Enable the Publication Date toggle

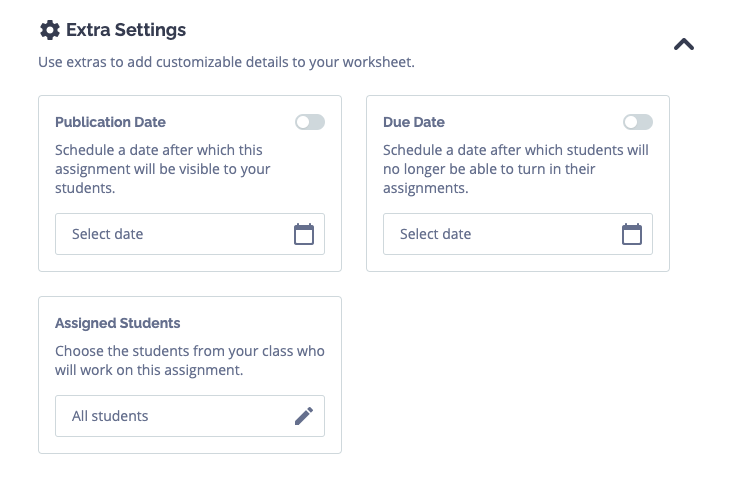[x=310, y=122]
